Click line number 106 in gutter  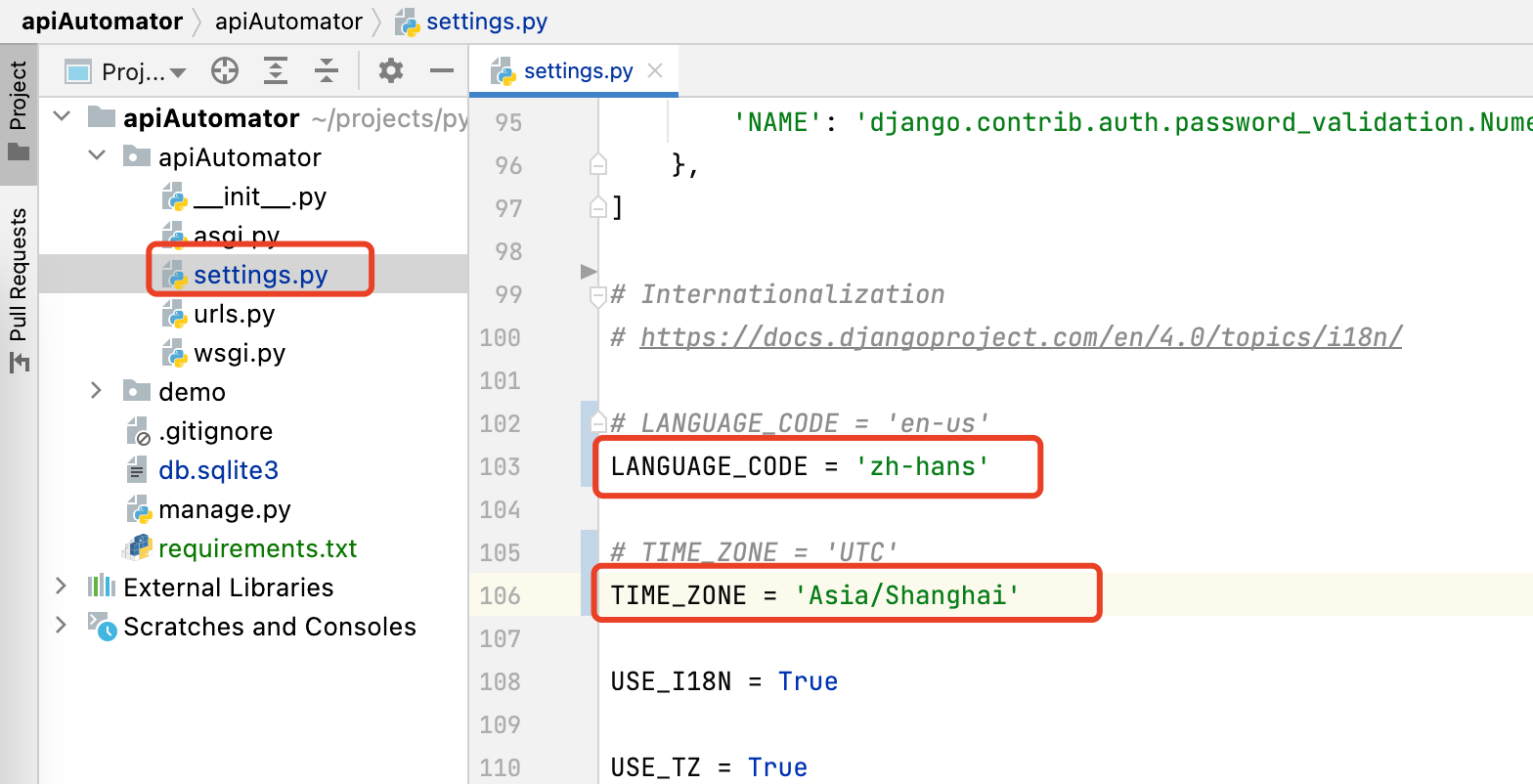coord(501,595)
